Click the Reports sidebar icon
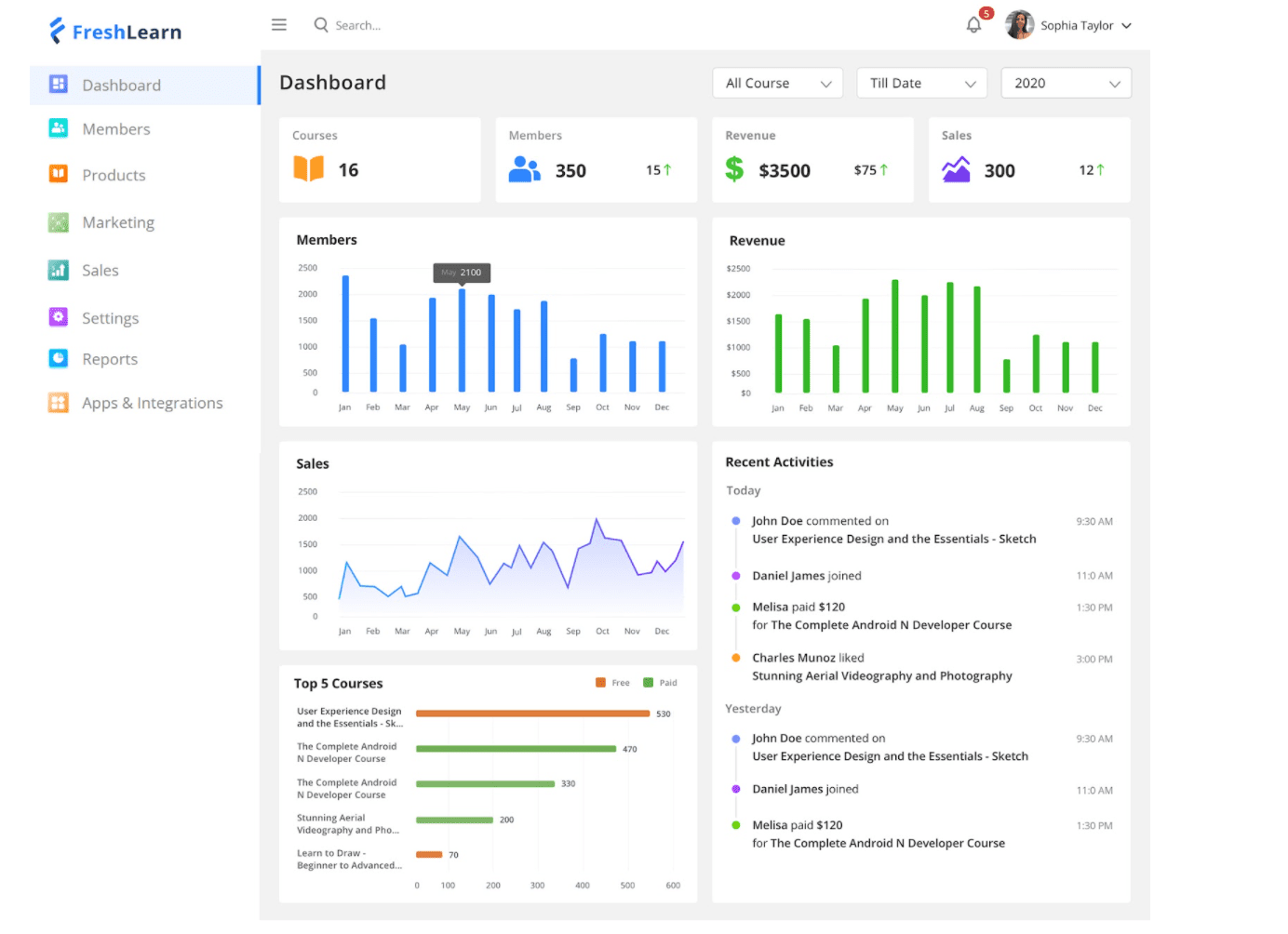The width and height of the screenshot is (1288, 934). (59, 358)
